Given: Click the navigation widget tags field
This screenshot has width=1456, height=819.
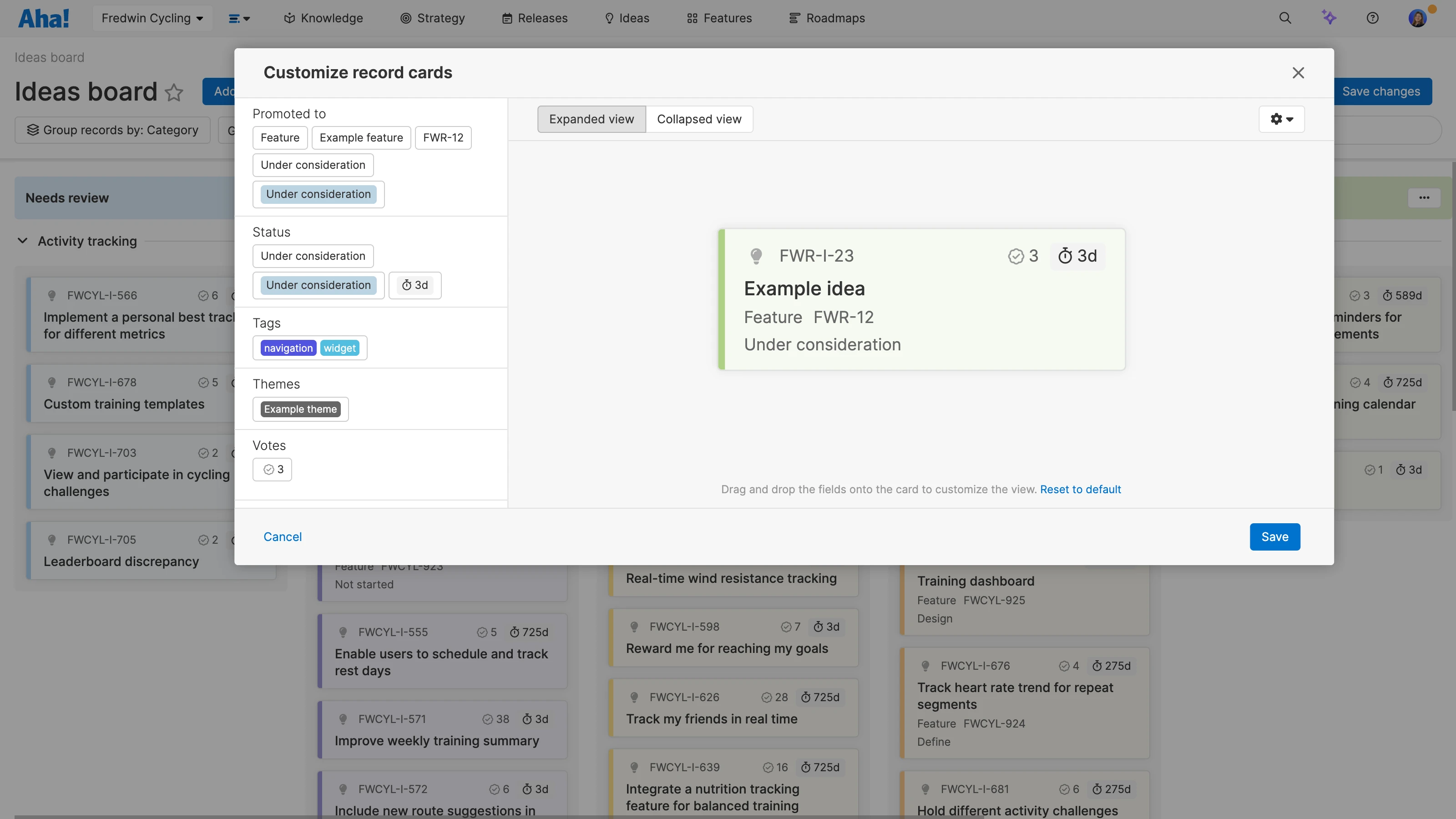Looking at the screenshot, I should (x=310, y=348).
